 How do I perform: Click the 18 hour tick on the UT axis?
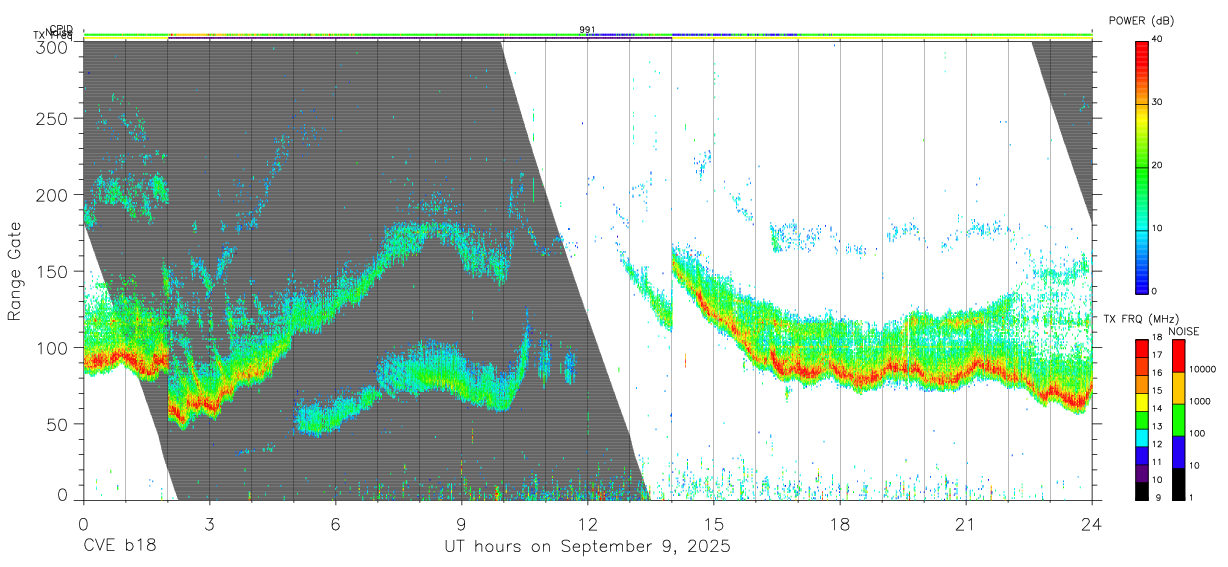pyautogui.click(x=839, y=523)
